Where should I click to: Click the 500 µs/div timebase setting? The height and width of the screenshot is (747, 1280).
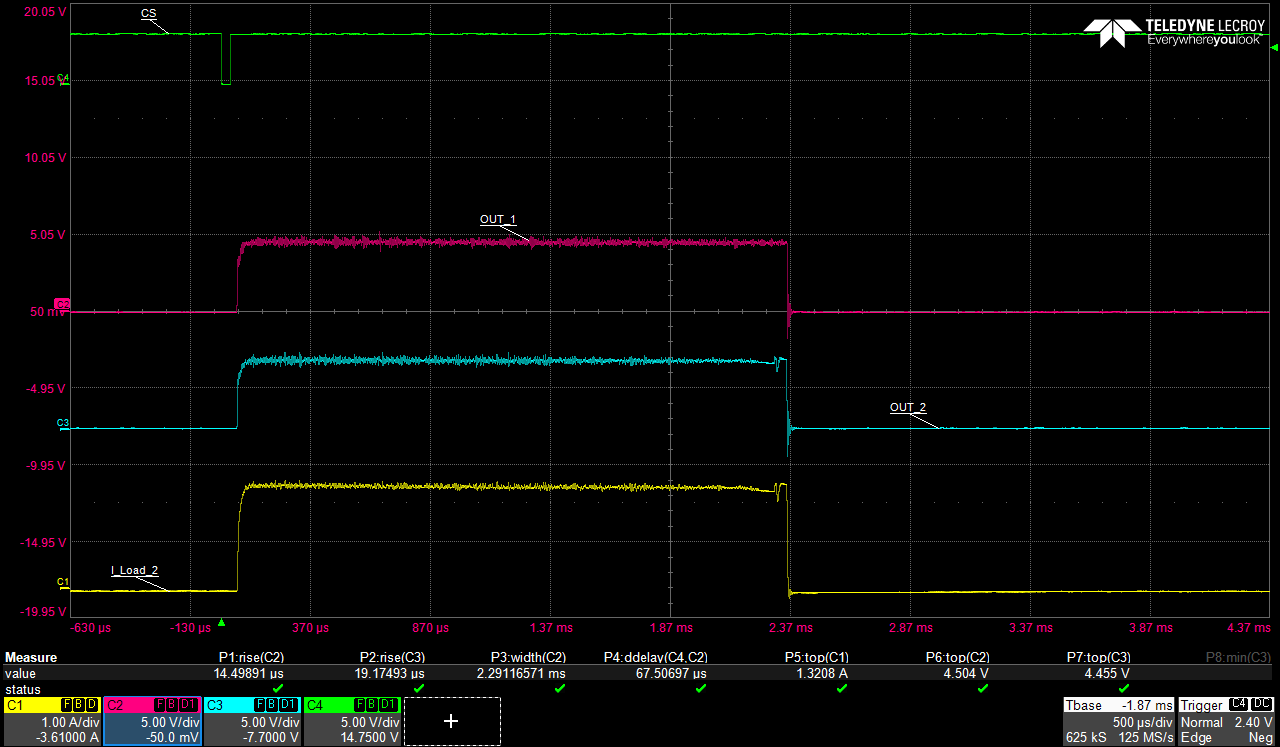[1143, 722]
